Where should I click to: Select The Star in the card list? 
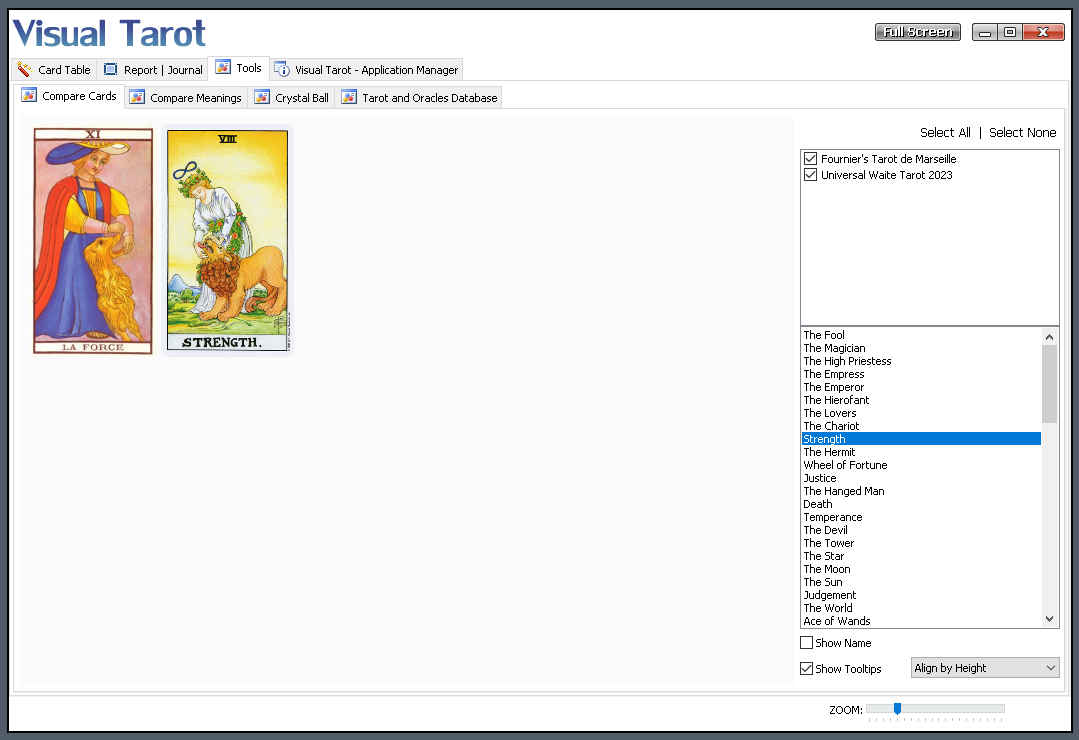click(921, 556)
